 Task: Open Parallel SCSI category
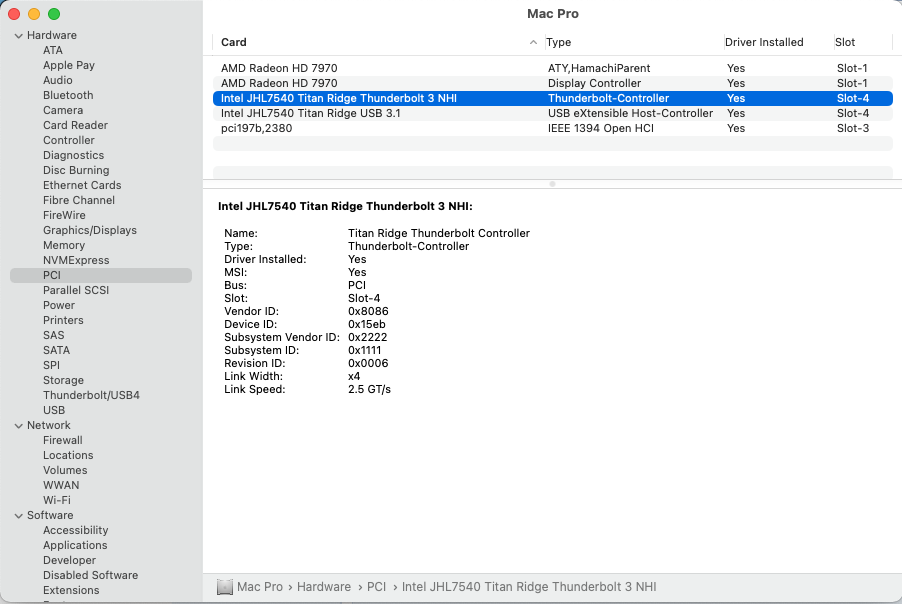76,290
